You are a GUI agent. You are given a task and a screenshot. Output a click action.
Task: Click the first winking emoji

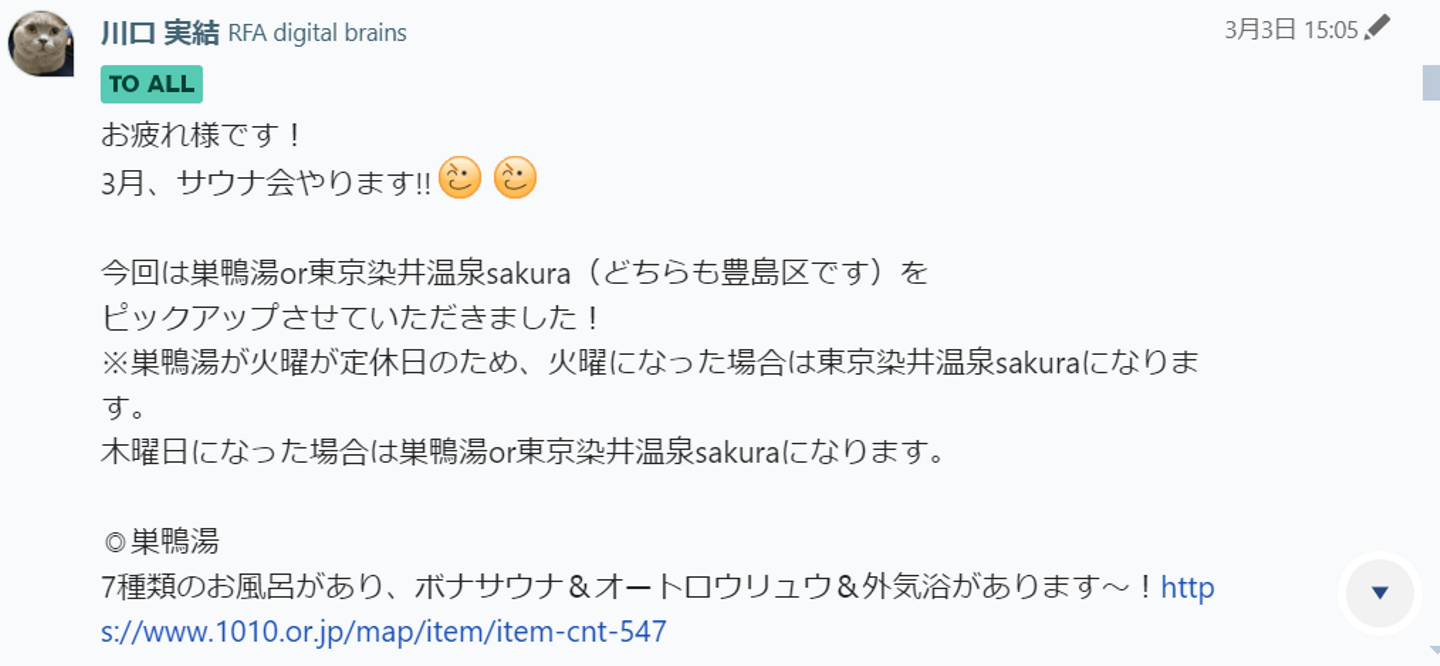click(460, 179)
